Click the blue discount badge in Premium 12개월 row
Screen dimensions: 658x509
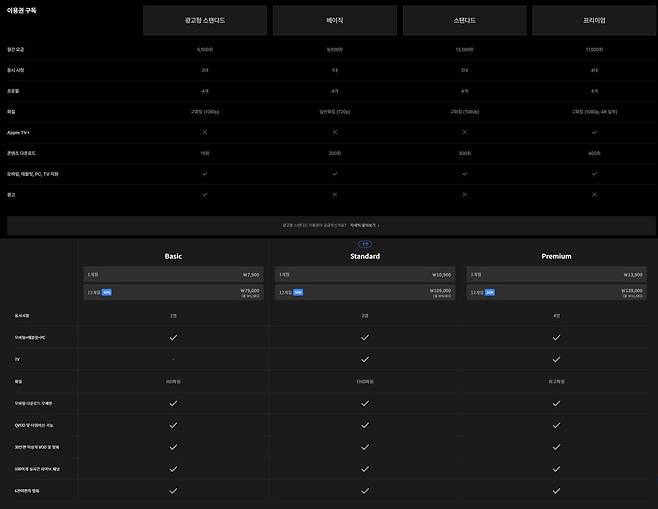tap(490, 292)
